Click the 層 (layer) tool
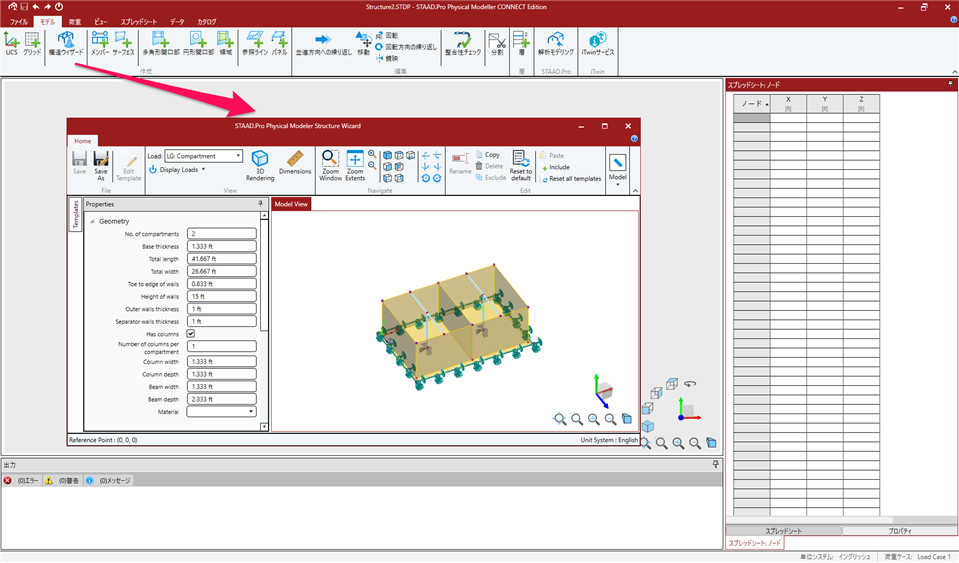The height and width of the screenshot is (563, 959). tap(521, 44)
